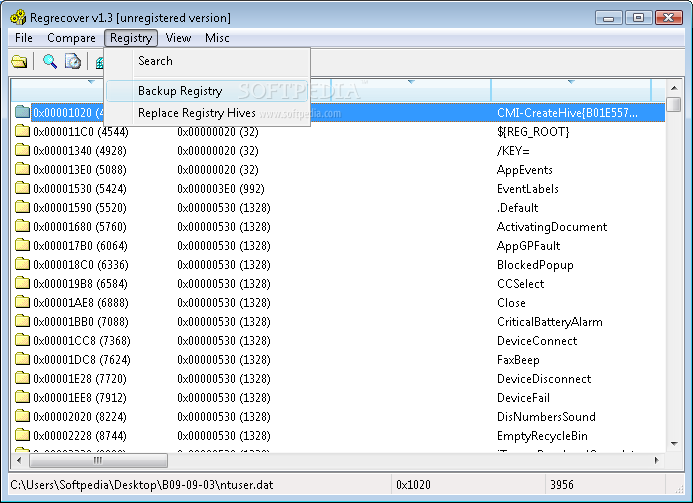Select offset 0x00001340 (4928)
The width and height of the screenshot is (693, 503).
(80, 151)
